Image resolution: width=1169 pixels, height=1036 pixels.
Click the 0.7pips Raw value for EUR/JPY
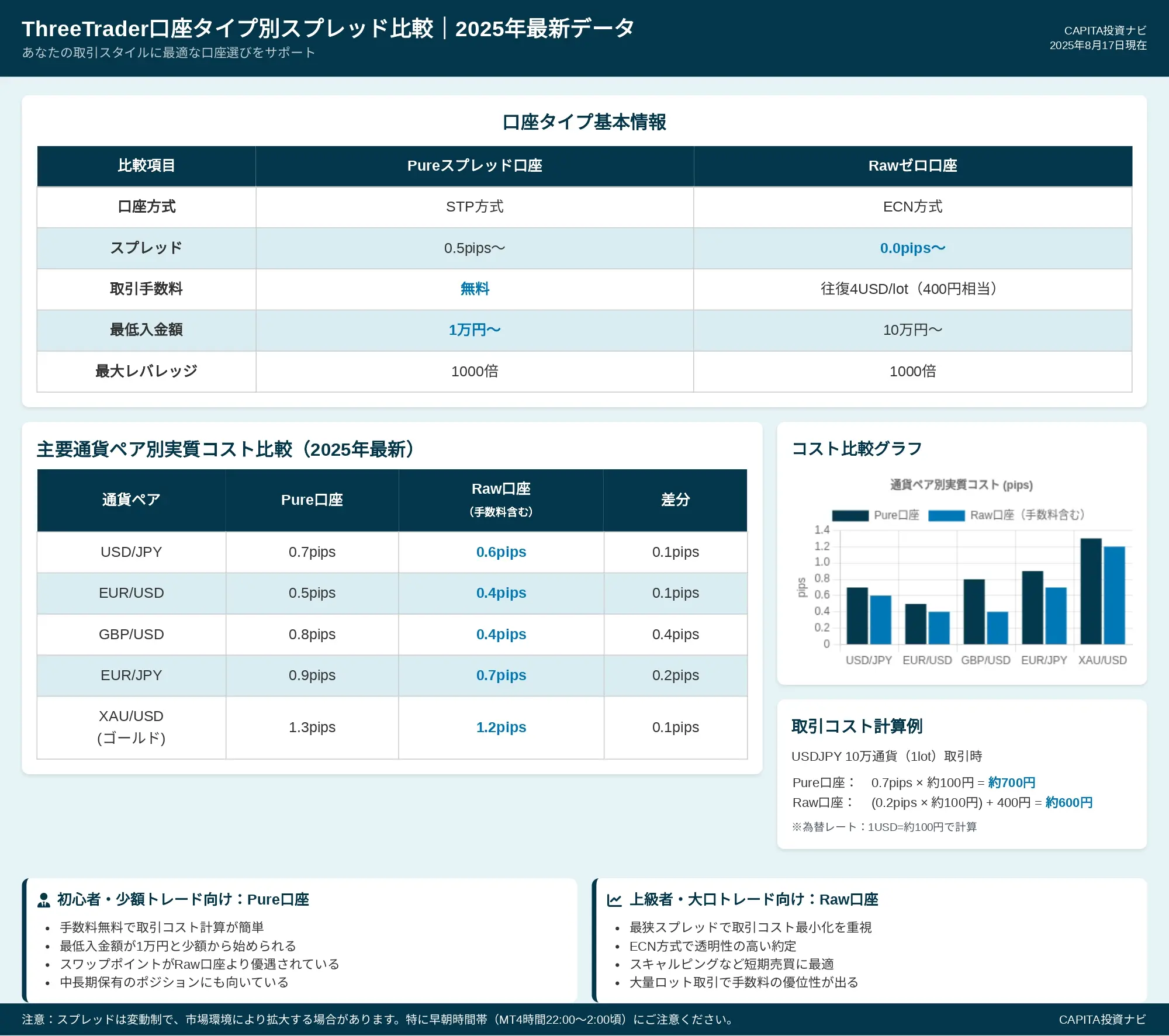[x=501, y=675]
